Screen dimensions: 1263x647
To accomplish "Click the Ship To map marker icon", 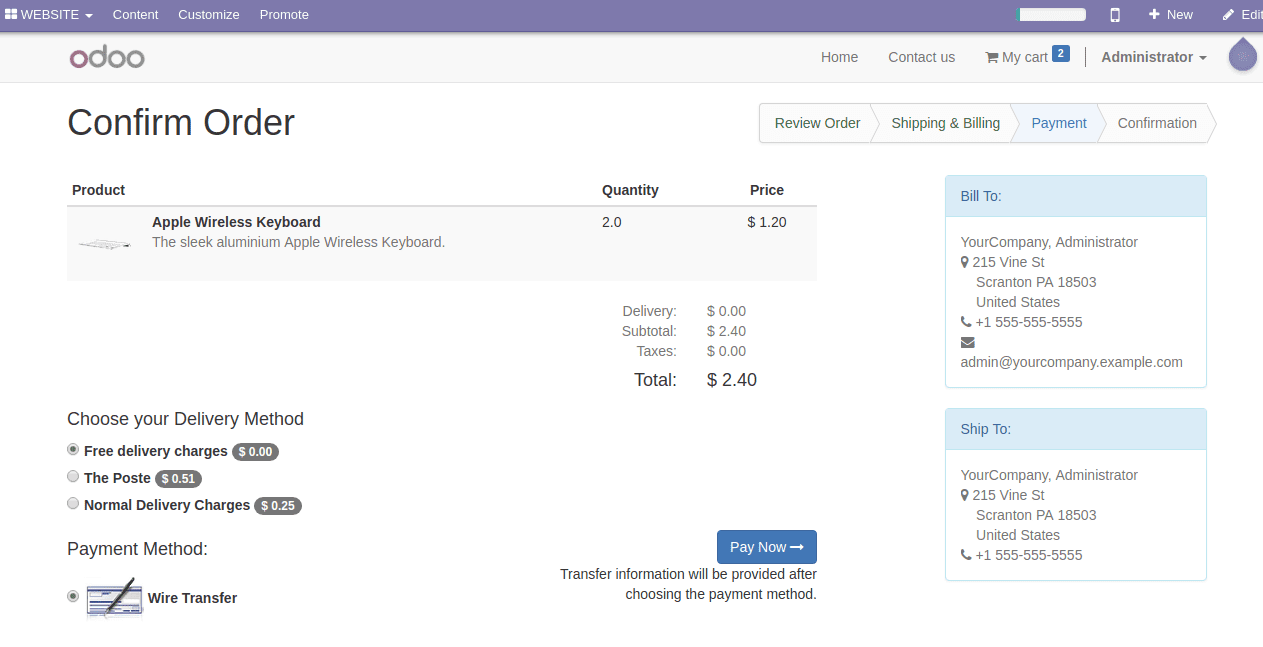I will coord(964,495).
